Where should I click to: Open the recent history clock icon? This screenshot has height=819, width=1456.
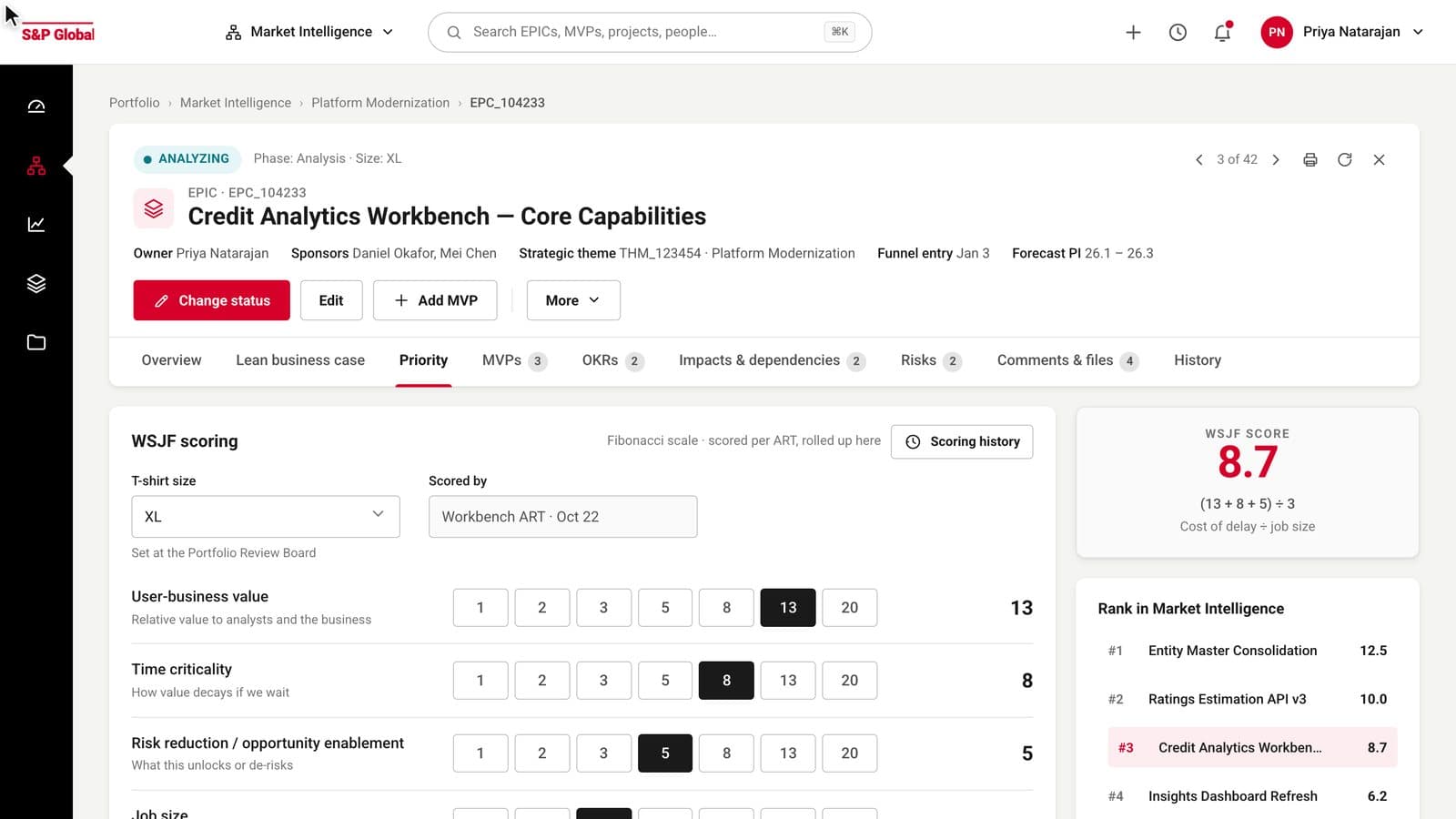1178,33
